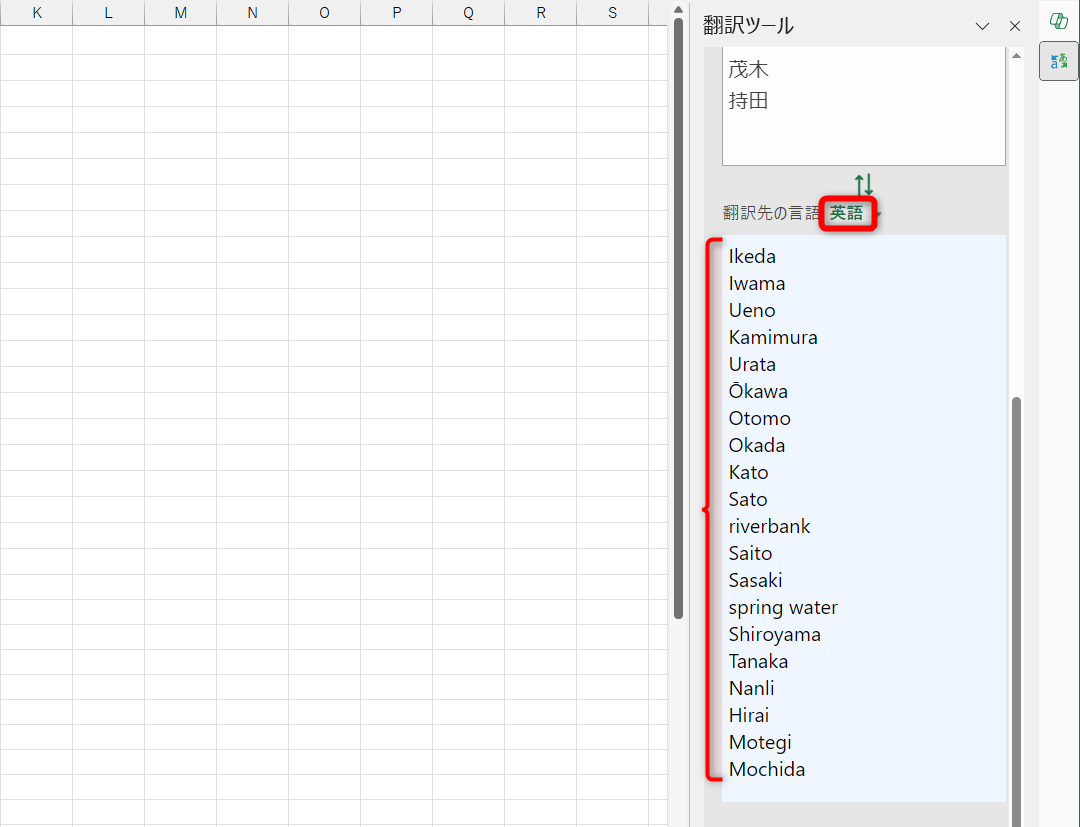Screen dimensions: 1080x827
Task: Select the Translator icon in side rail
Action: click(1059, 61)
